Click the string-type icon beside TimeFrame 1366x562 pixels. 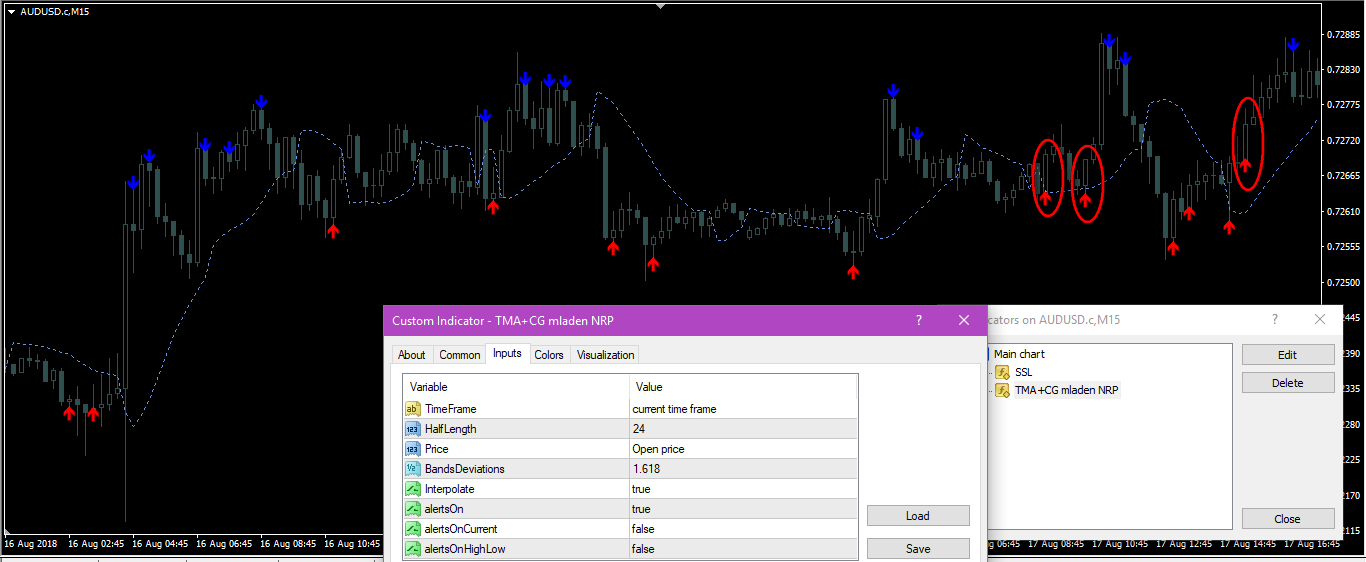click(413, 409)
